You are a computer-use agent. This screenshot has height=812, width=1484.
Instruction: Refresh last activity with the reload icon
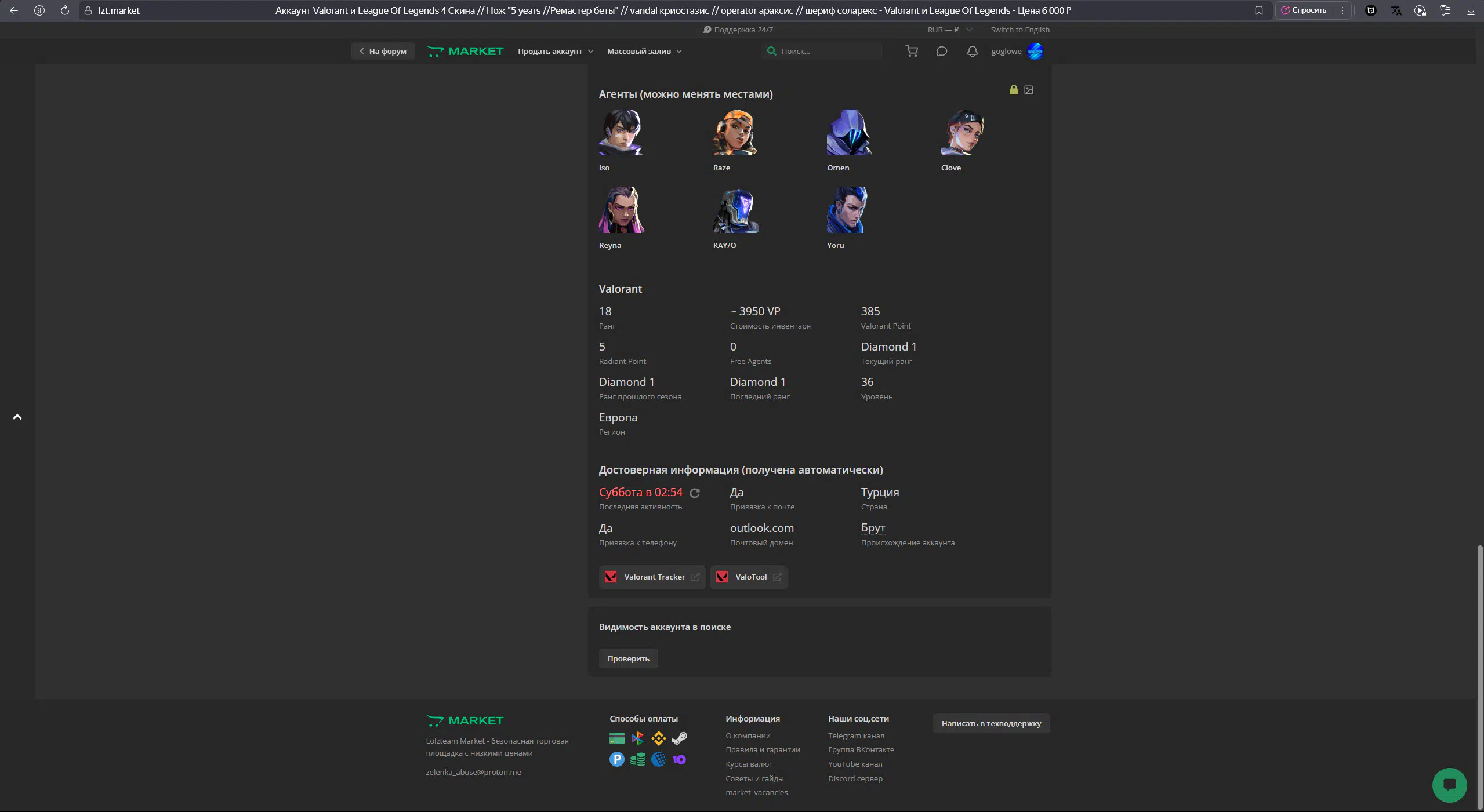[x=695, y=493]
